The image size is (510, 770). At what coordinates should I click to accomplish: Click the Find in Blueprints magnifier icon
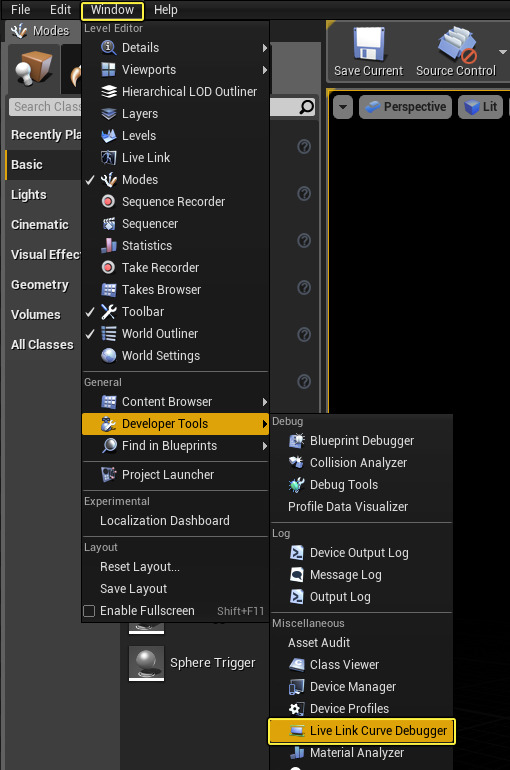(108, 446)
